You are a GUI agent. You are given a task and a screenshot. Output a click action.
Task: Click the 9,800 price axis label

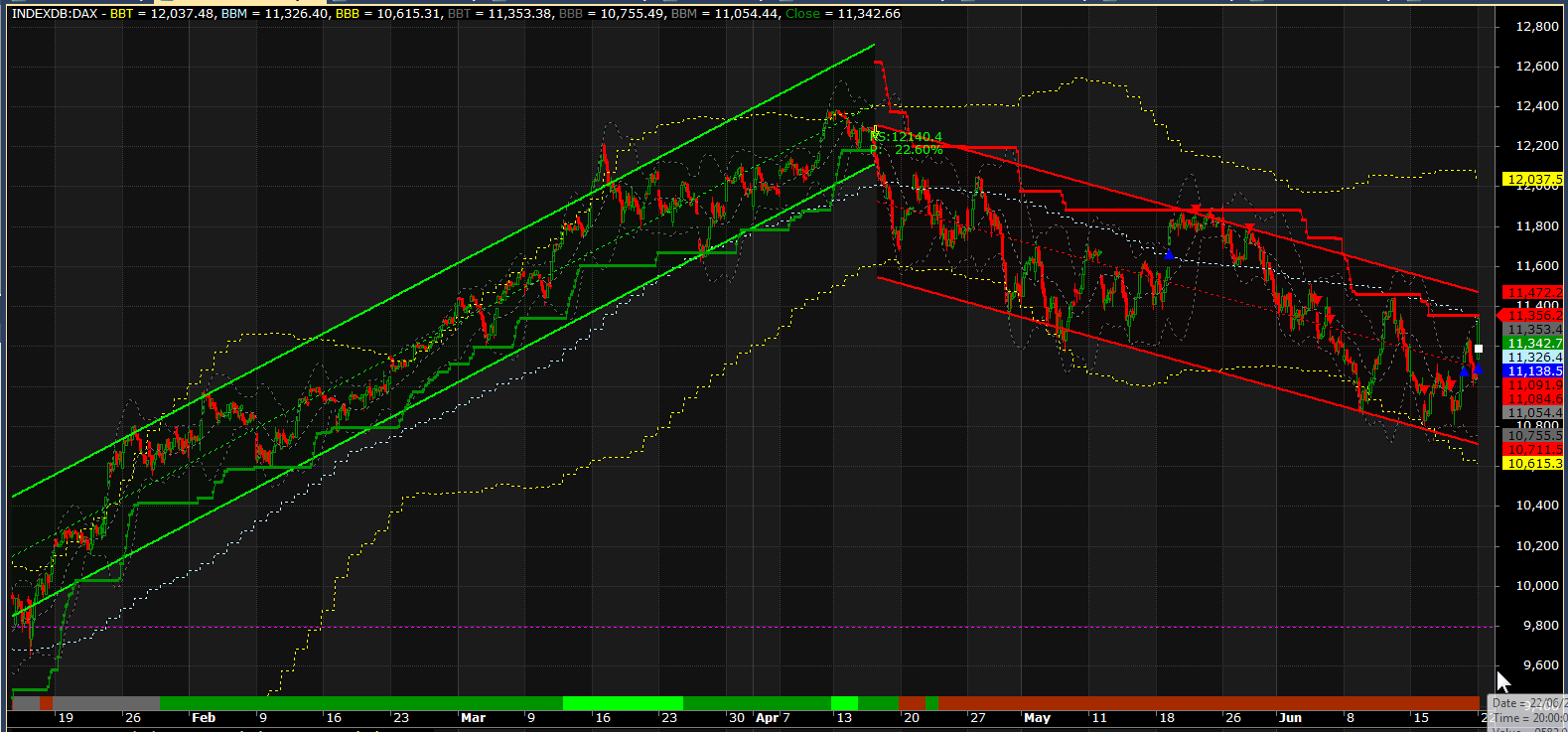coord(1541,625)
